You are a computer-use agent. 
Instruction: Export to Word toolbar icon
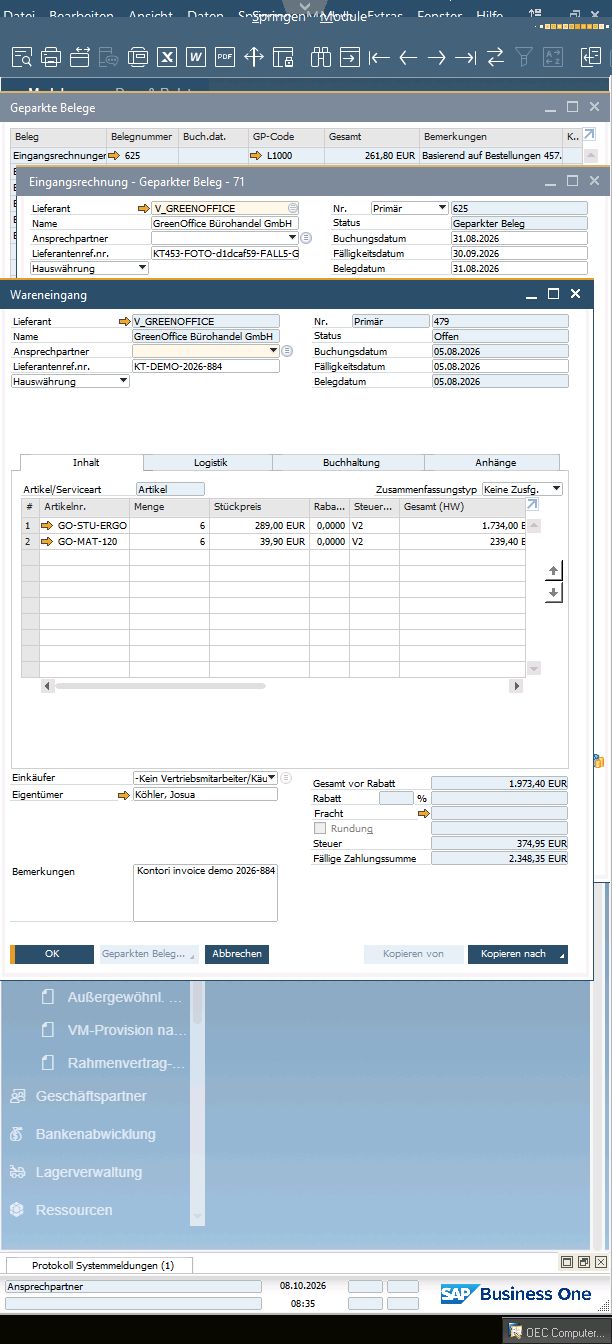click(196, 57)
